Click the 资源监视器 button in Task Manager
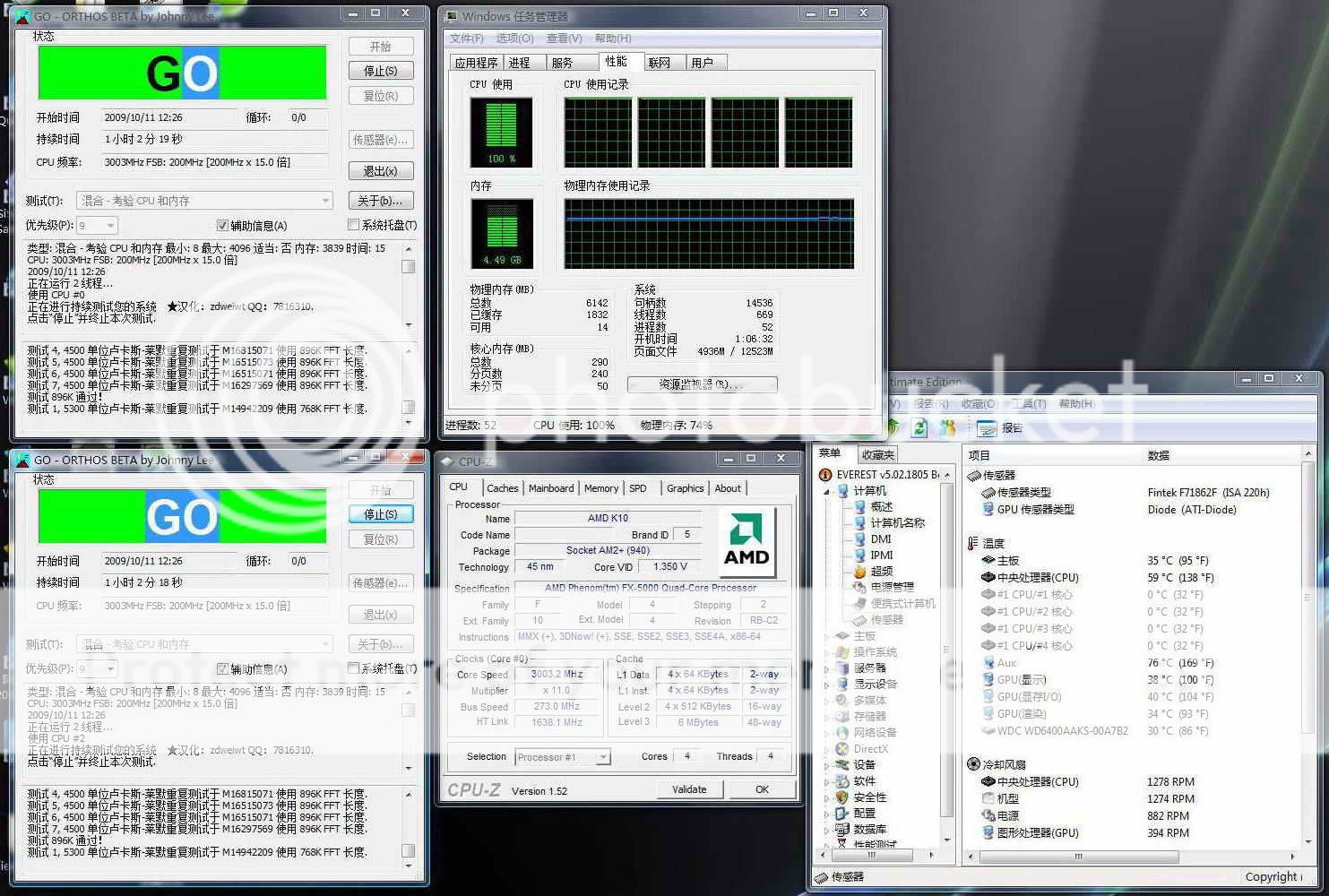Image resolution: width=1329 pixels, height=896 pixels. click(x=702, y=384)
